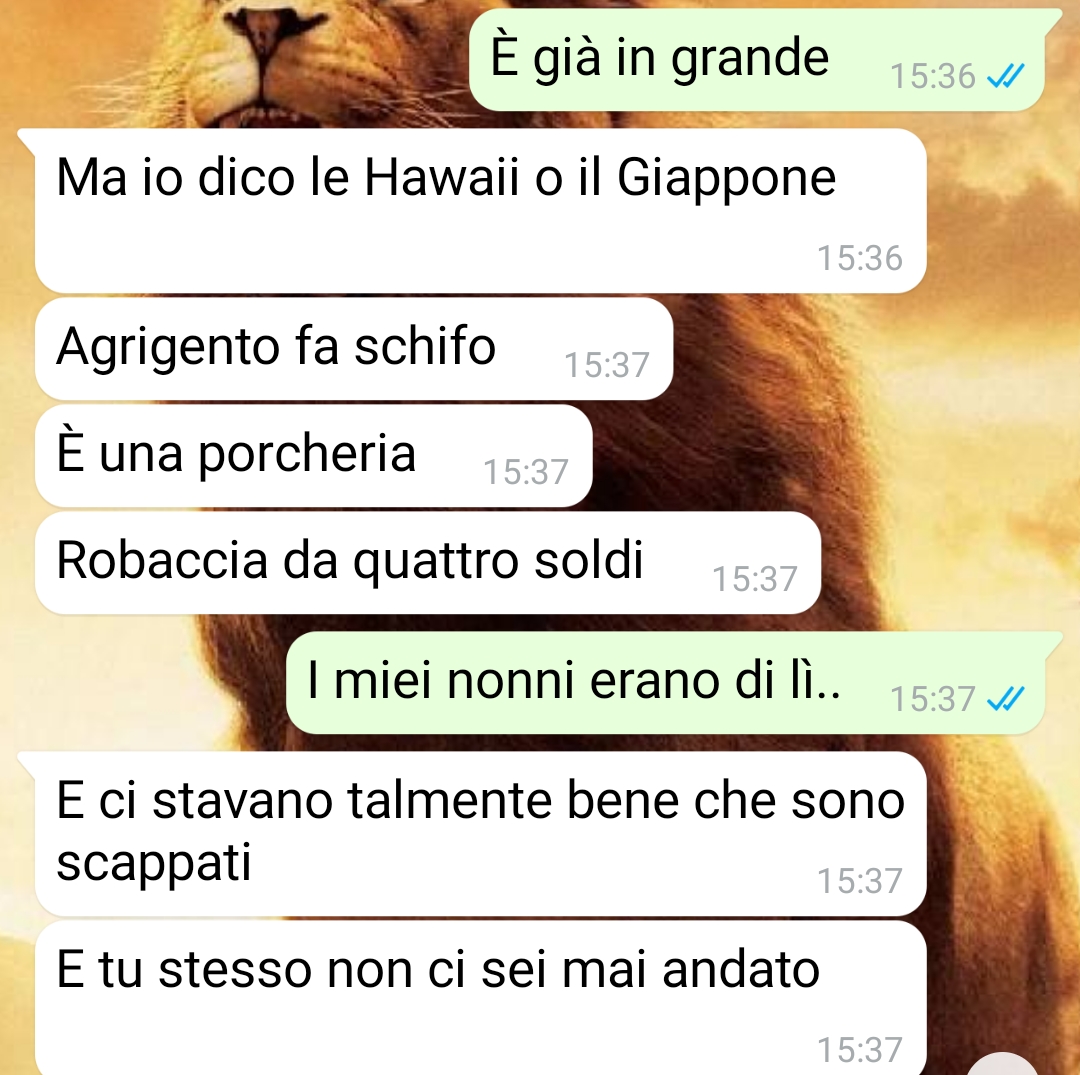Tap the read-receipt ticks on "I miei nonni" message
Image resolution: width=1080 pixels, height=1075 pixels.
click(1006, 699)
